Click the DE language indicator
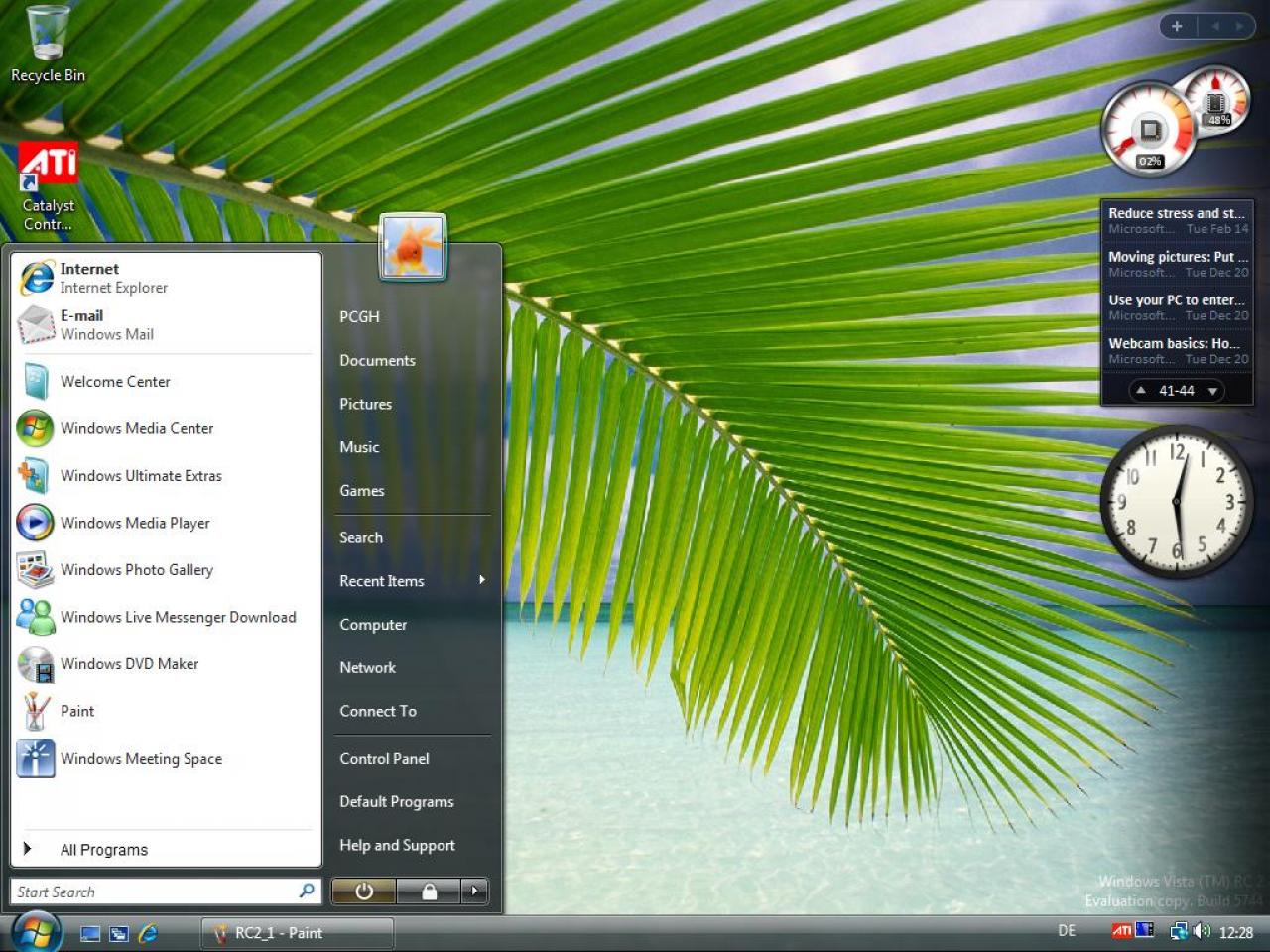This screenshot has width=1270, height=952. click(1067, 931)
